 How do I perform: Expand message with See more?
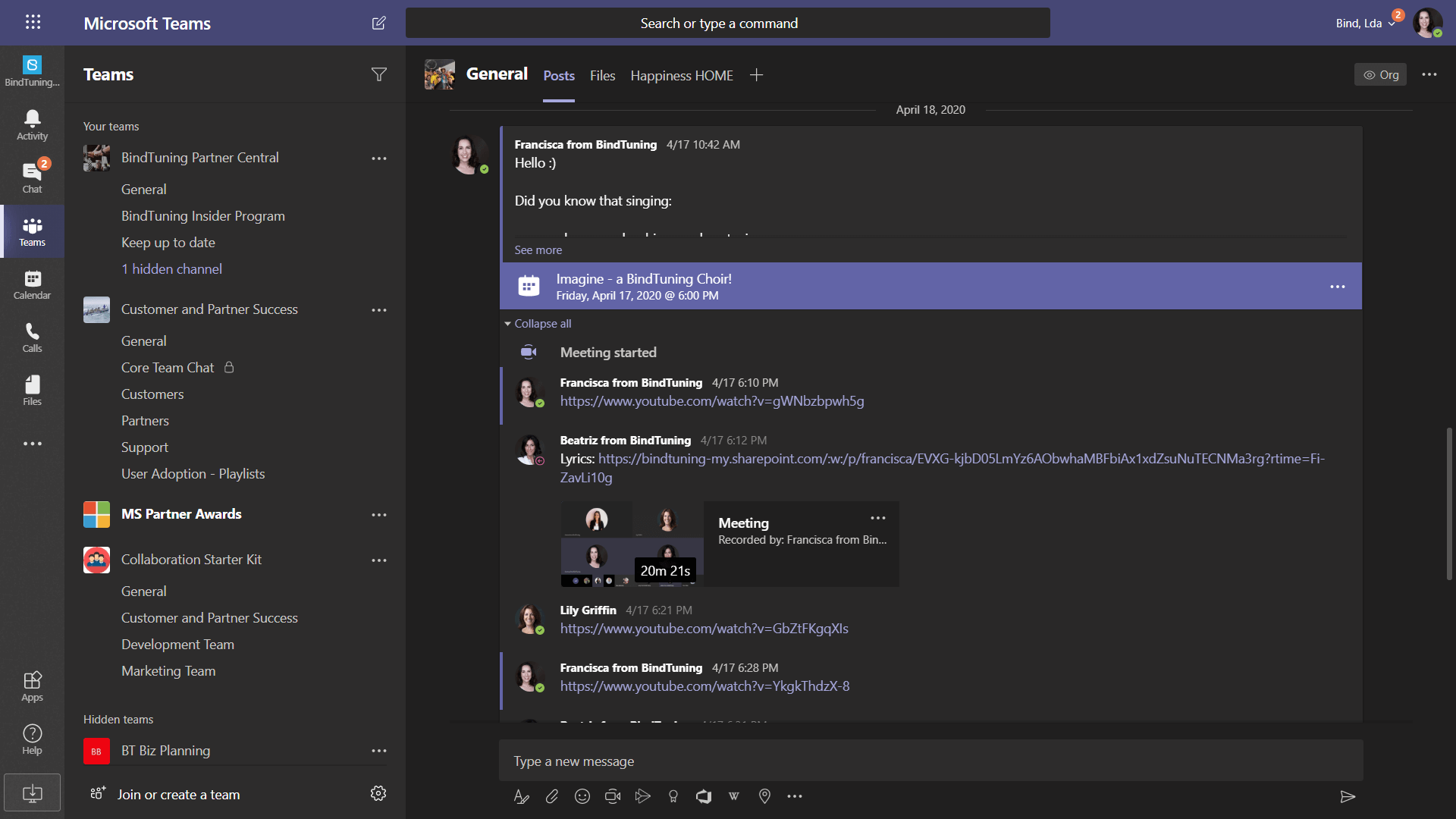(538, 250)
